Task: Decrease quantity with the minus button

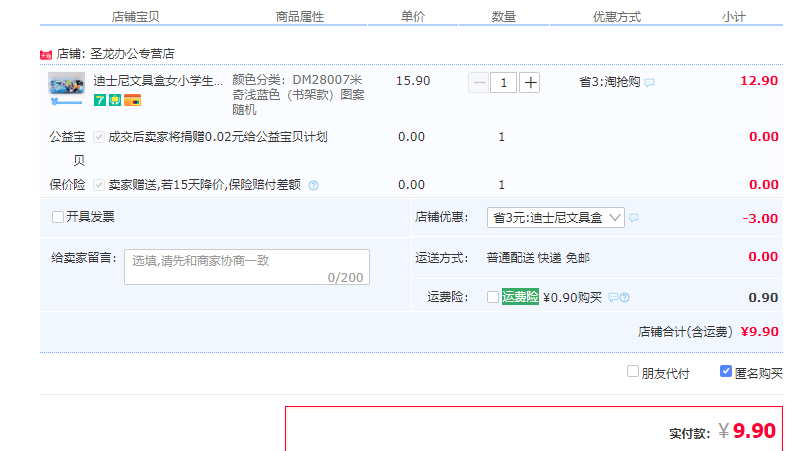Action: coord(479,83)
